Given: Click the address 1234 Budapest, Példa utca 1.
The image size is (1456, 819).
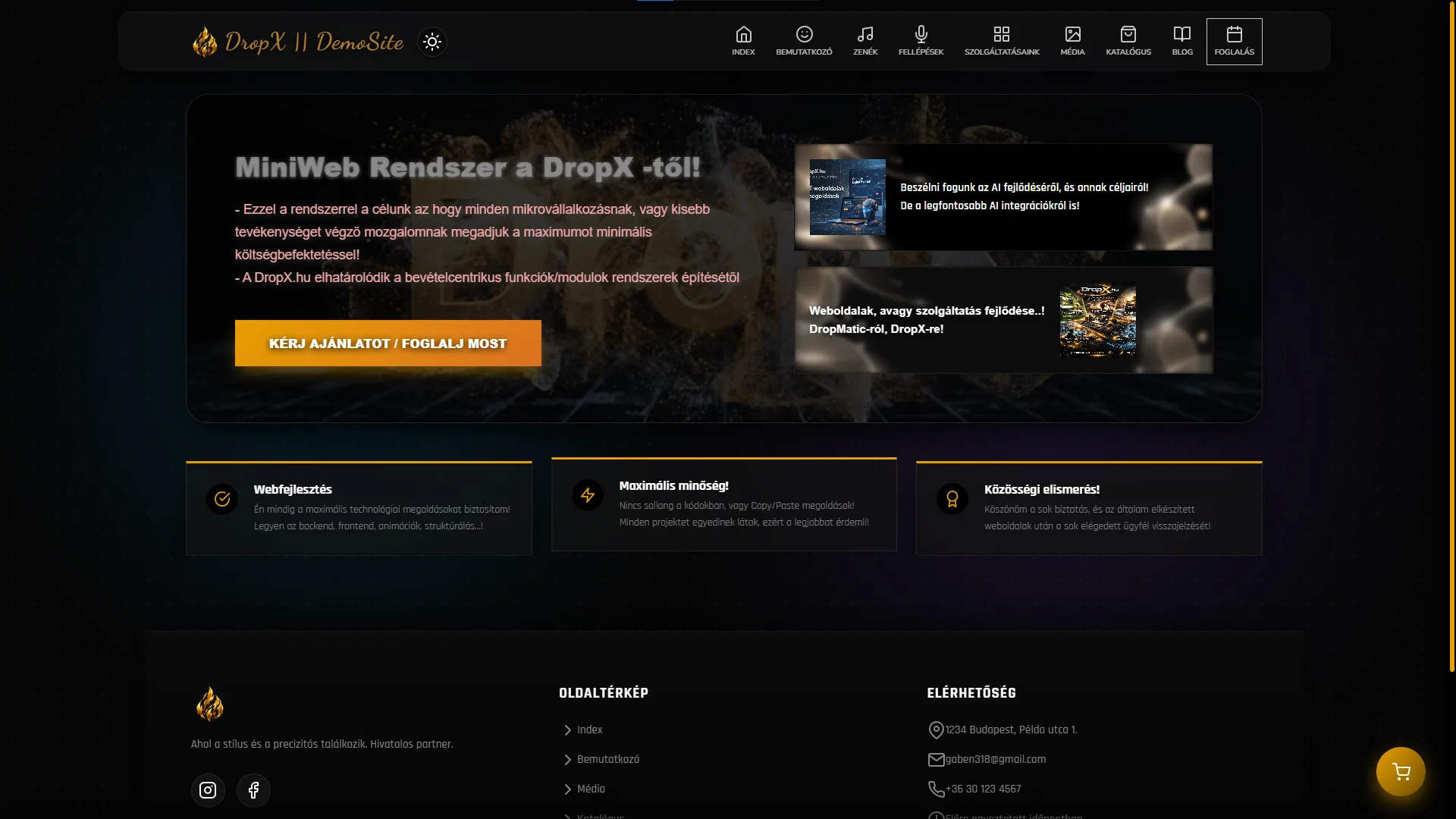Looking at the screenshot, I should point(1011,730).
